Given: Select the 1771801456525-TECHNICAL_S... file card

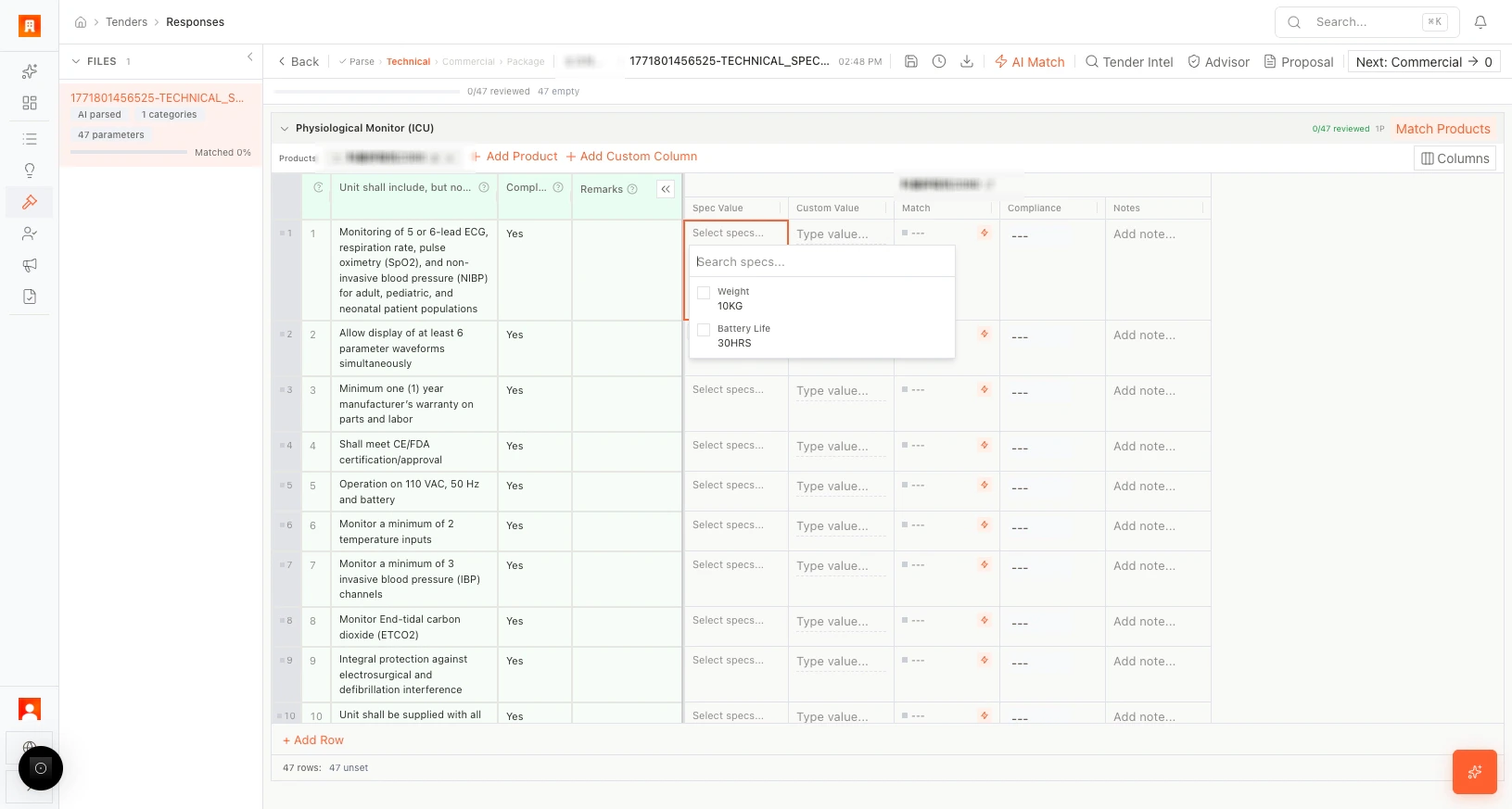Looking at the screenshot, I should pyautogui.click(x=161, y=124).
